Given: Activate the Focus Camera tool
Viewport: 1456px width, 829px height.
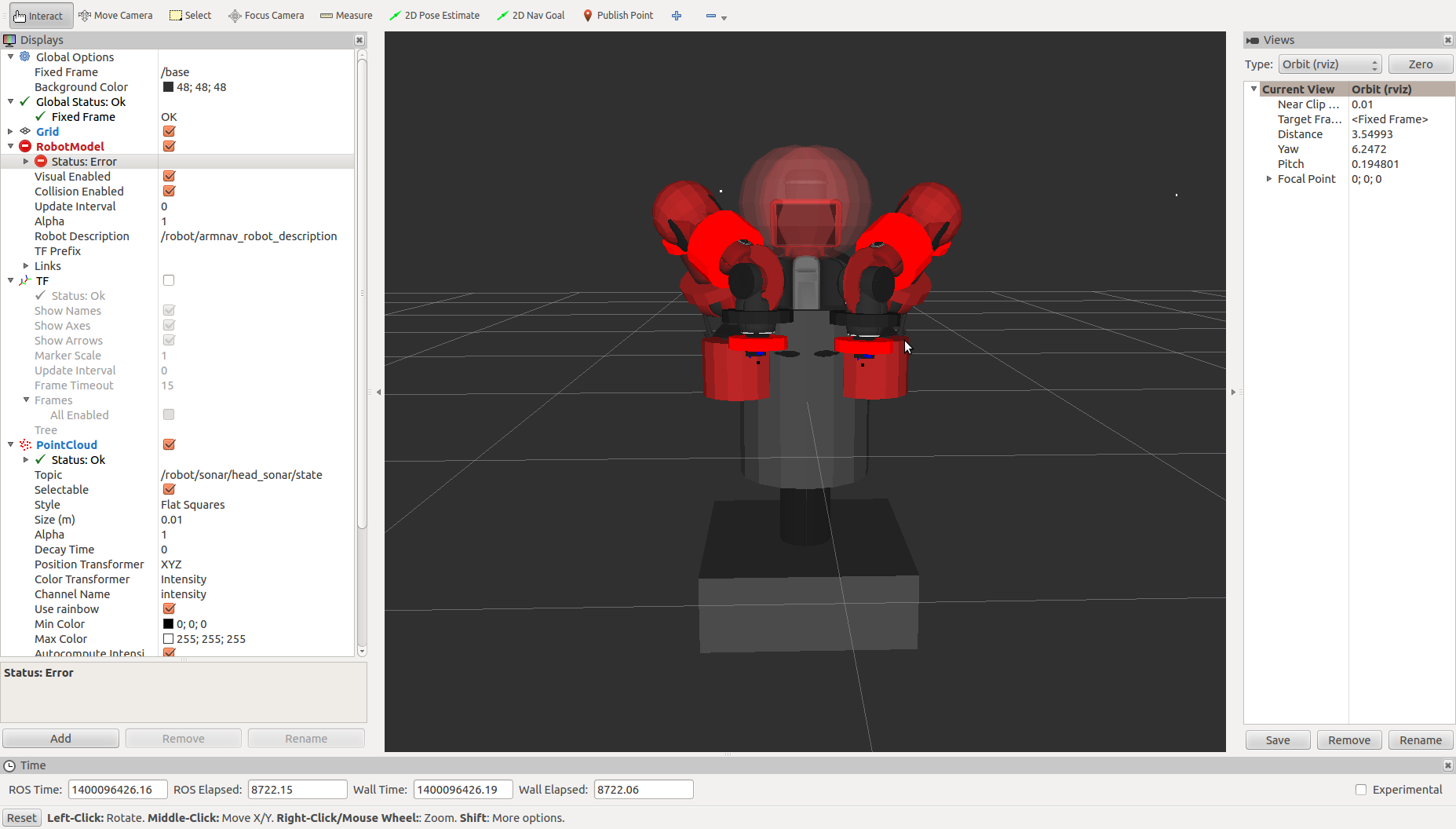Looking at the screenshot, I should click(x=266, y=16).
